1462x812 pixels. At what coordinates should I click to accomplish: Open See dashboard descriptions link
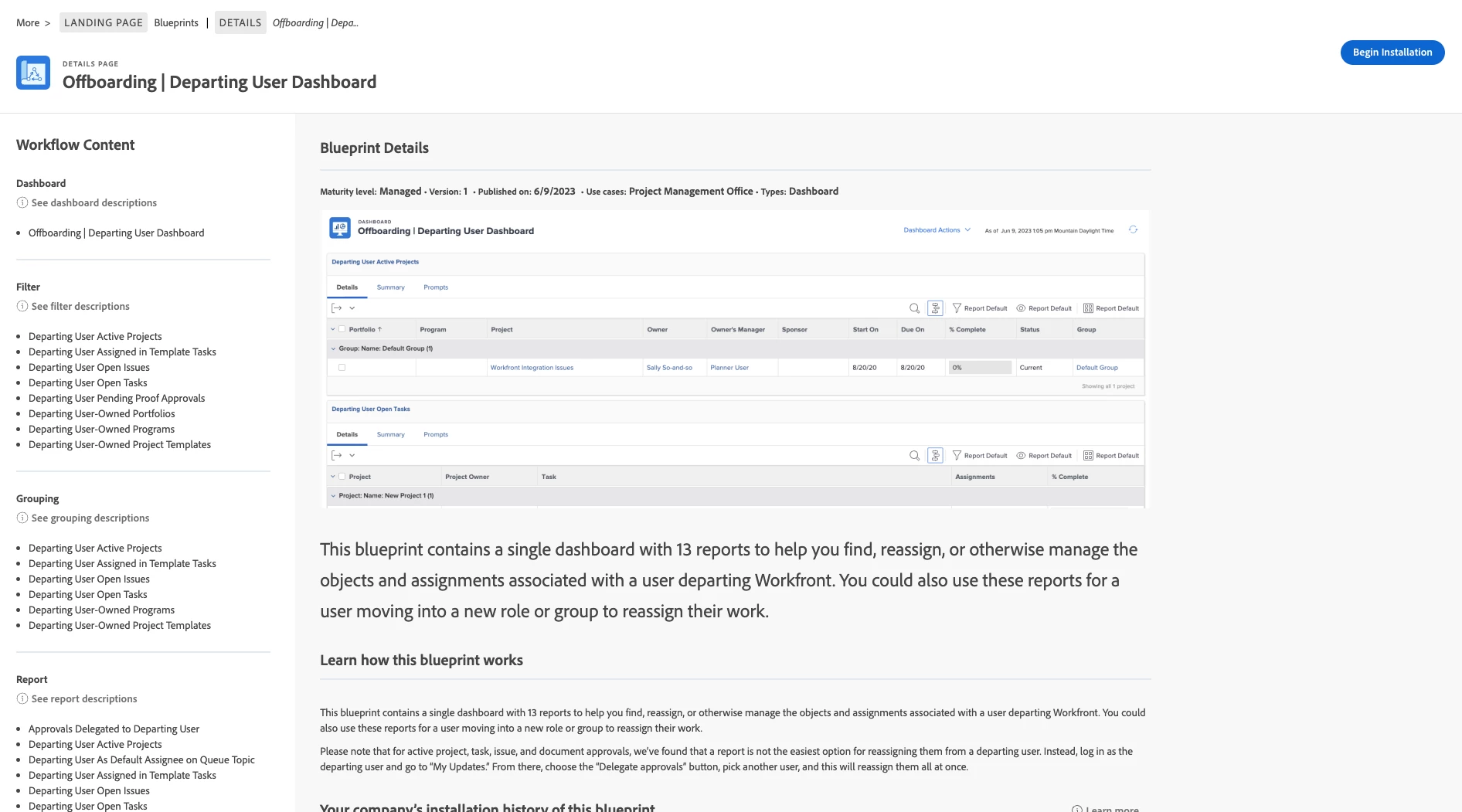pos(94,202)
